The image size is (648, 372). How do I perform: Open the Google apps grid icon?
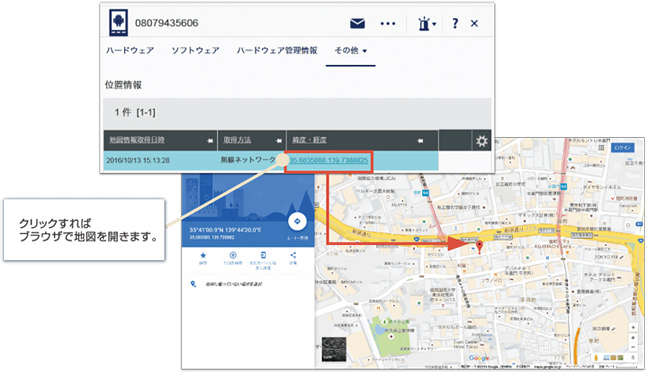601,148
